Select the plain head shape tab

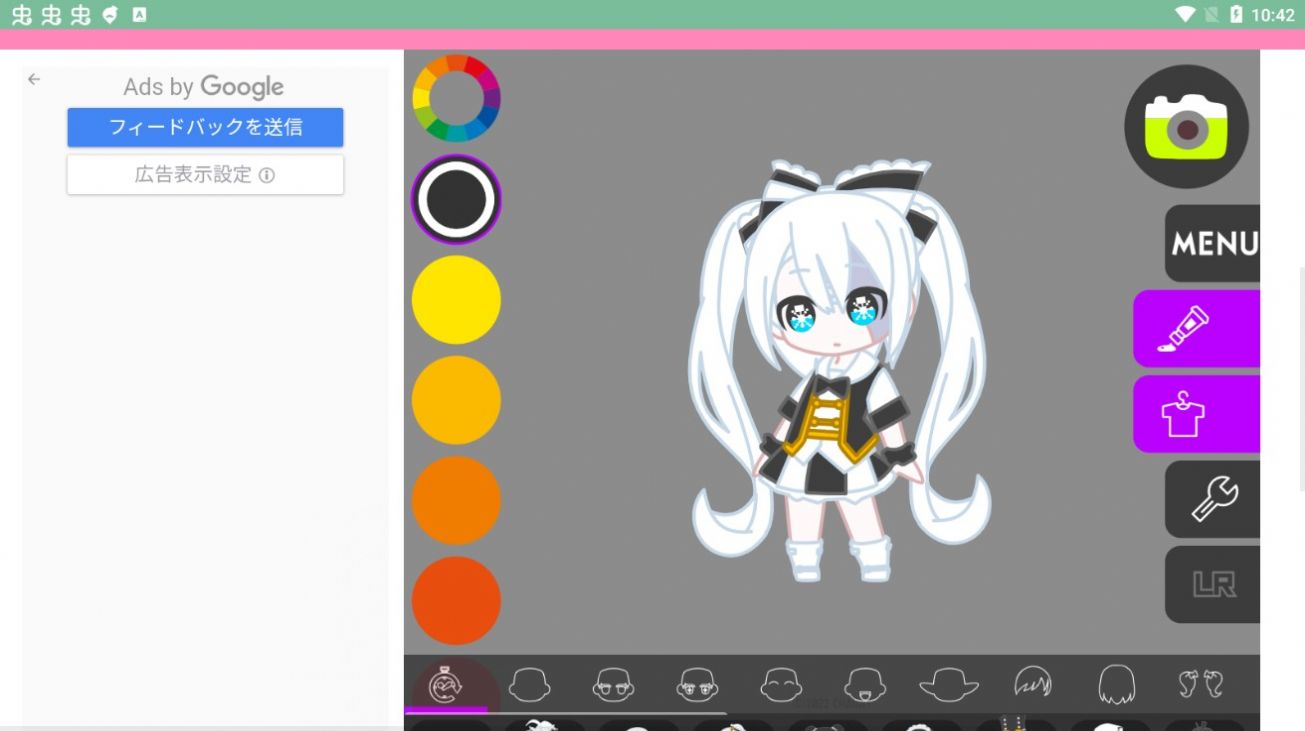click(529, 685)
